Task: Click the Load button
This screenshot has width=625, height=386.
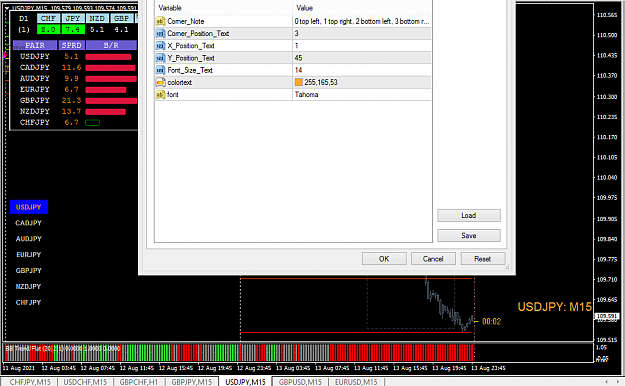Action: coord(469,215)
